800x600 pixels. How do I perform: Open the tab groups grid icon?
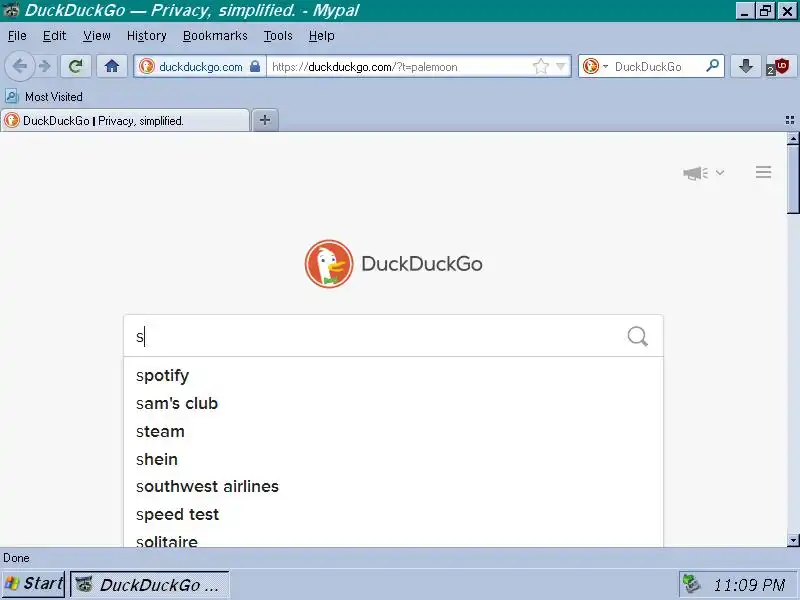coord(790,120)
